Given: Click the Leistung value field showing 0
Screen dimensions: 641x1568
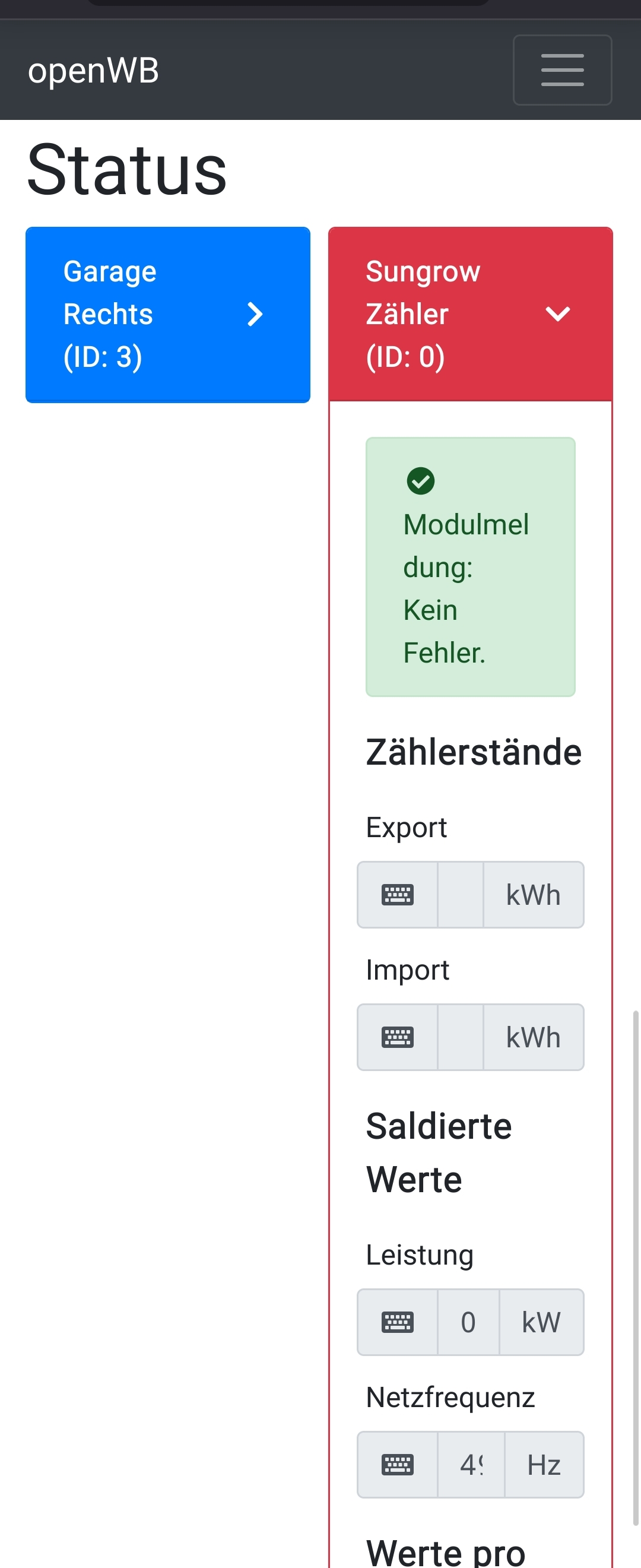Looking at the screenshot, I should (x=468, y=1322).
